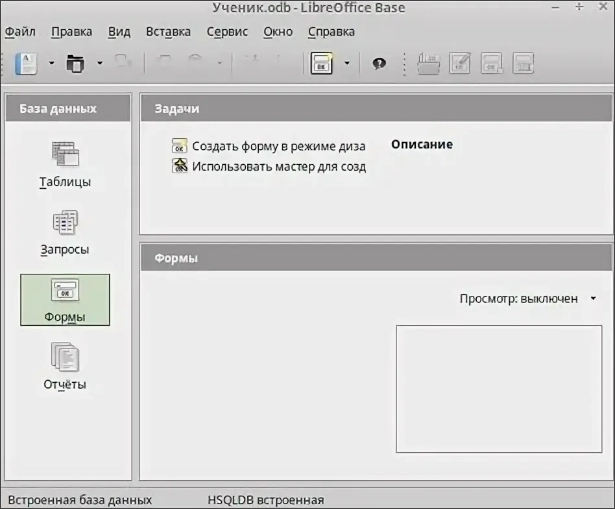The width and height of the screenshot is (615, 509).
Task: Click Создать форму в режиме дизайна task
Action: coord(269,146)
